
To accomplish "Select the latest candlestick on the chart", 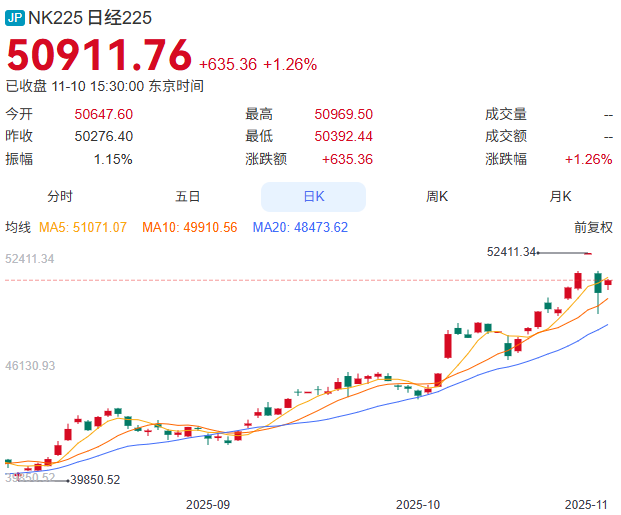I will click(608, 283).
